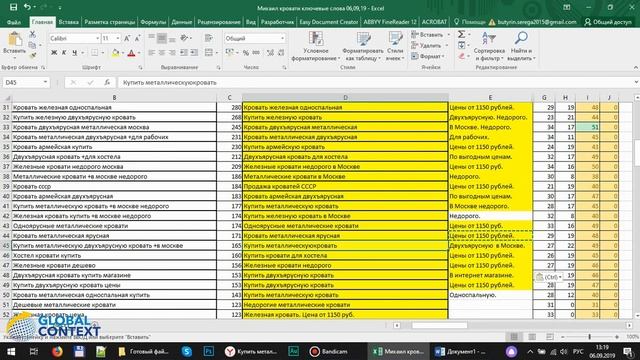640x360 pixels.
Task: Open Firefox from the taskbar
Action: [57, 351]
